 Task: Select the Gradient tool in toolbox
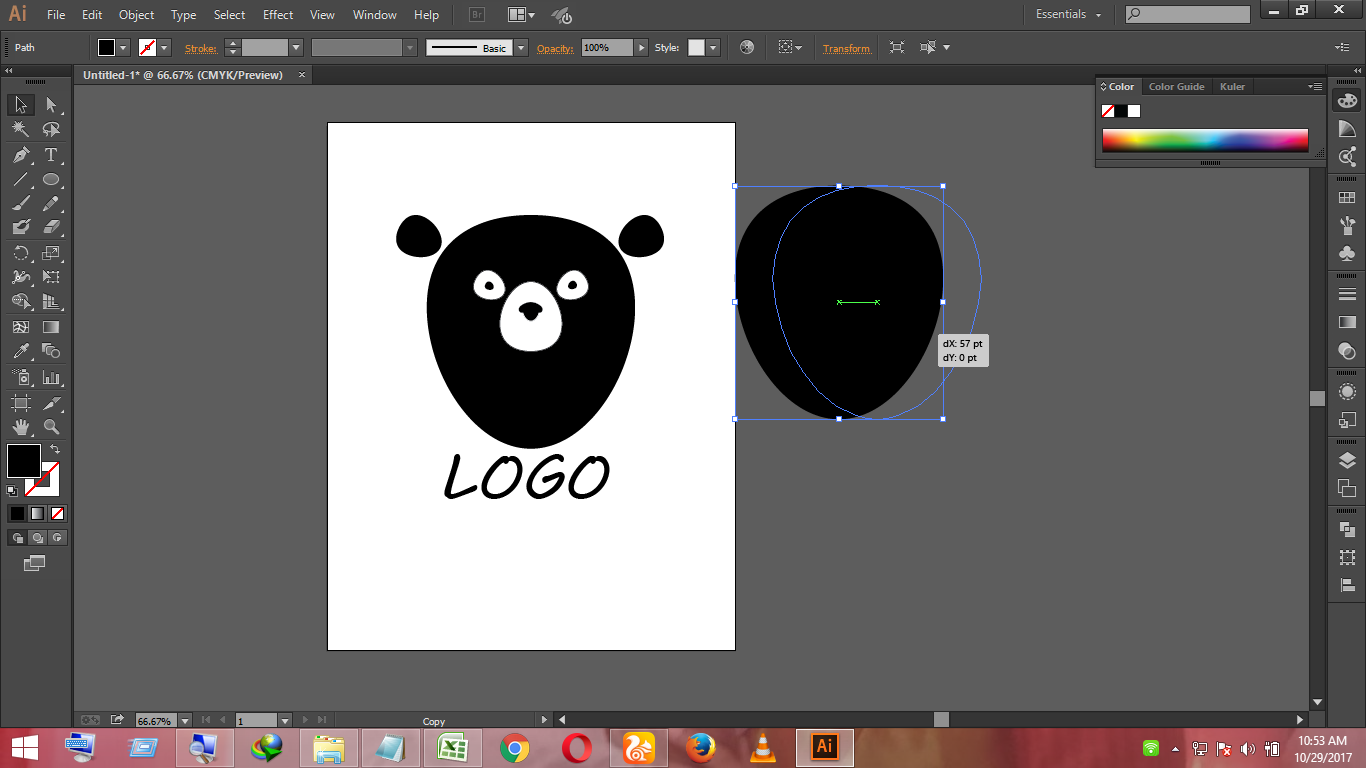point(51,327)
